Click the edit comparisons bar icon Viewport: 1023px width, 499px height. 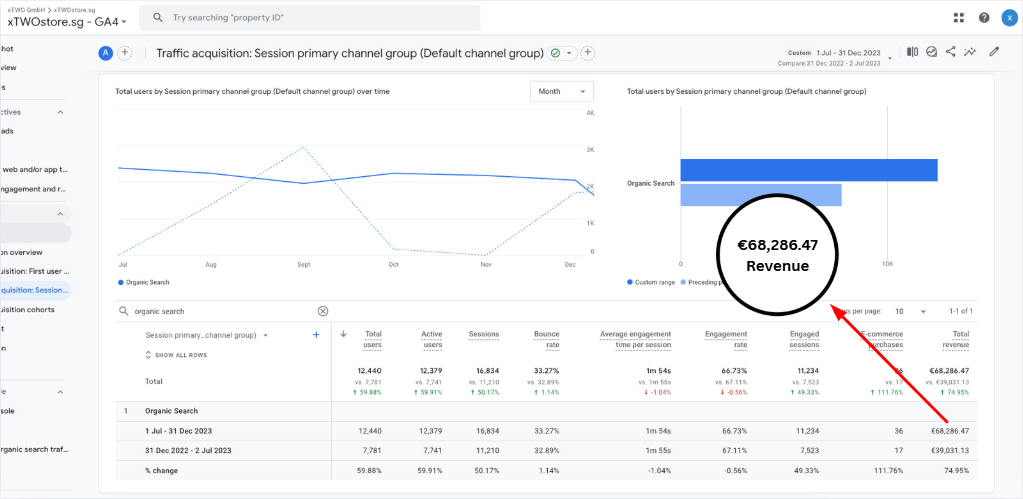pyautogui.click(x=912, y=52)
